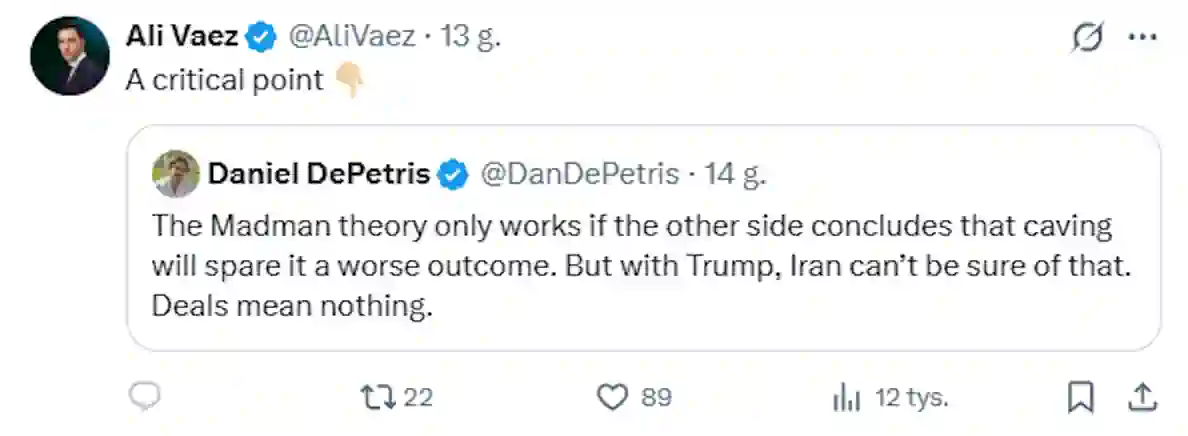Viewport: 1188px width, 436px height.
Task: Open the quoted tweet's 14 g. timestamp
Action: click(x=735, y=175)
